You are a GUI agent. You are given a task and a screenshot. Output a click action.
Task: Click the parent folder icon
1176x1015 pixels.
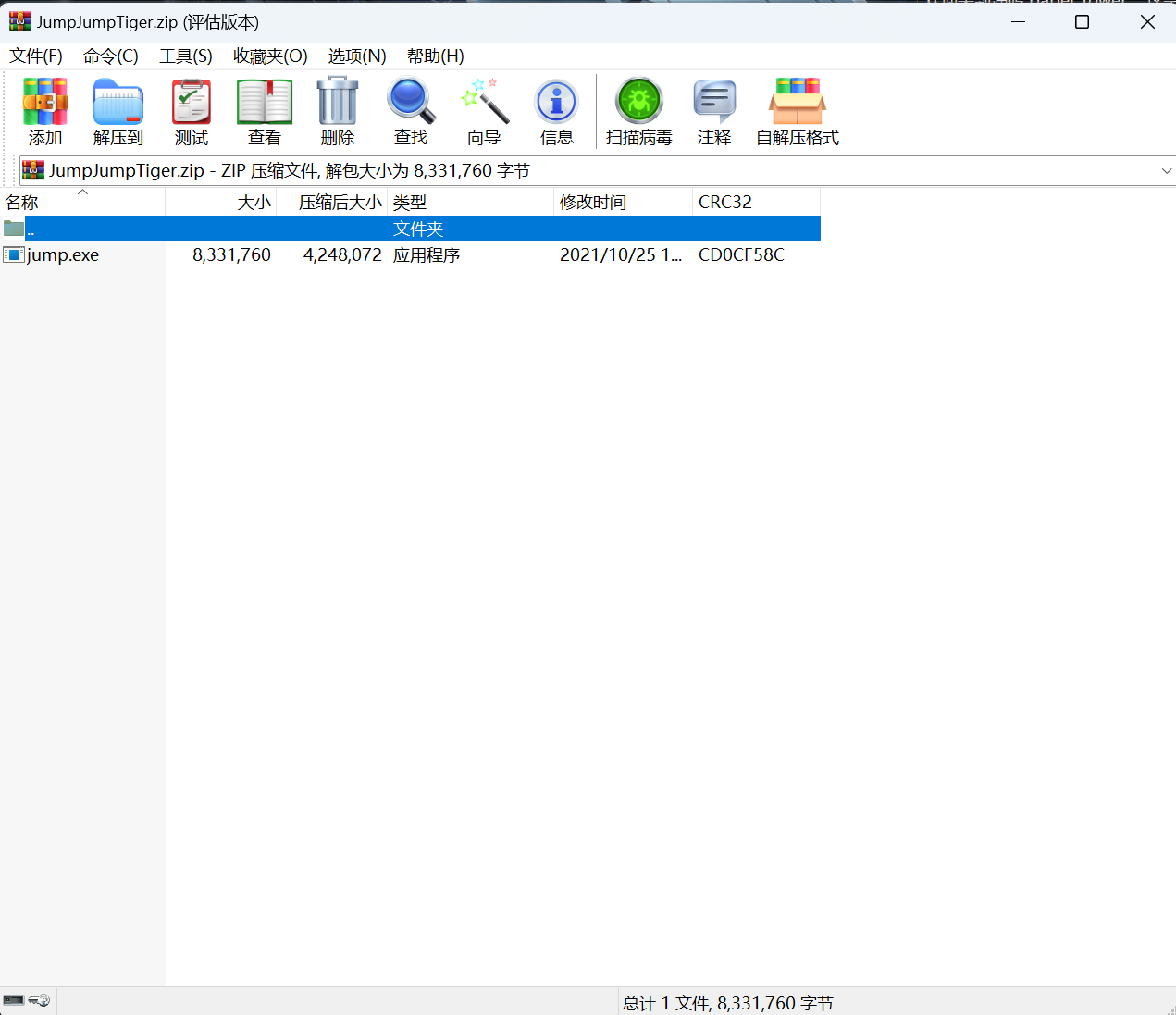coord(14,229)
